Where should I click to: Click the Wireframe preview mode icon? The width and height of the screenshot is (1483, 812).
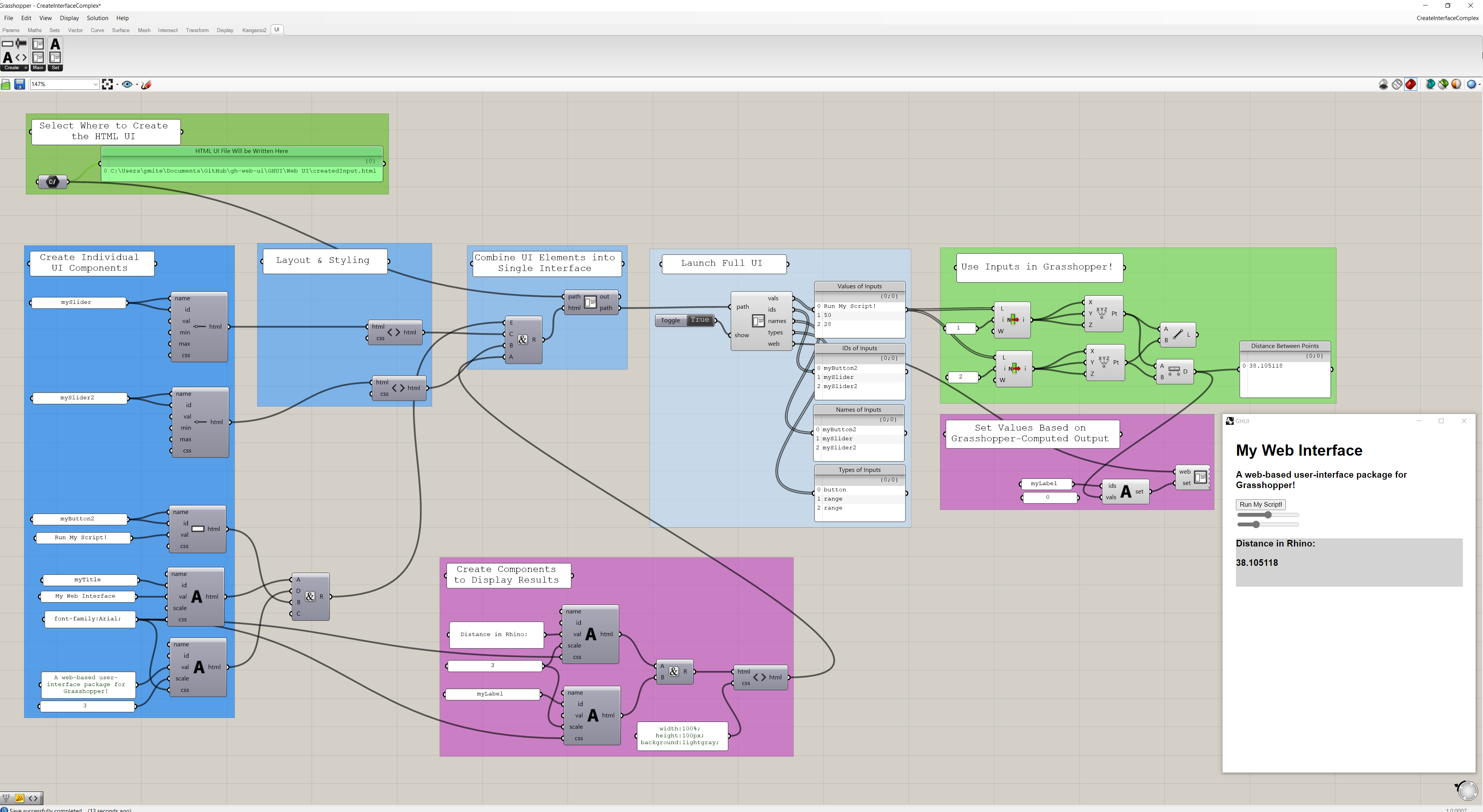click(x=1397, y=85)
